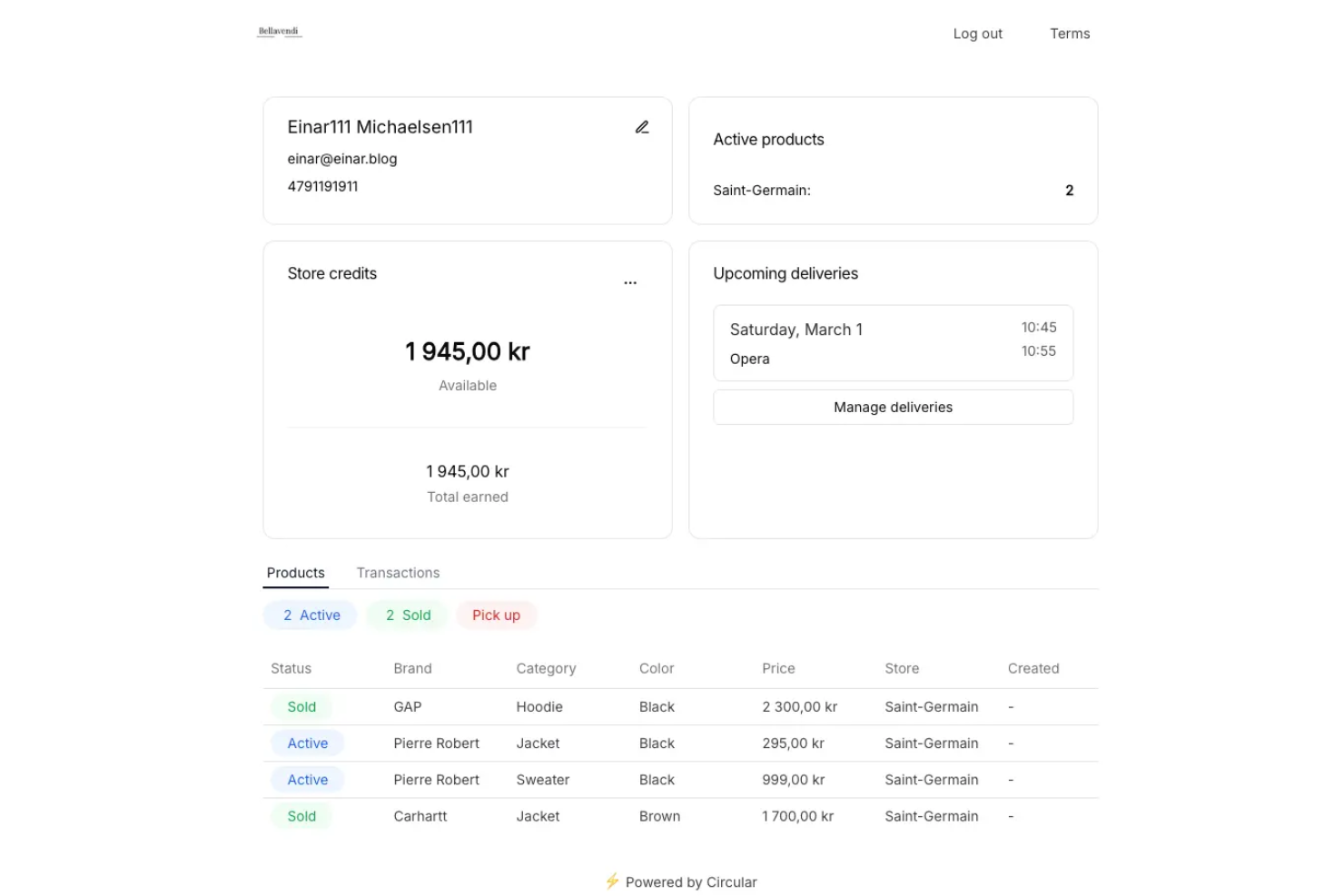Click the lightning bolt icon near Powered by Circular
This screenshot has width=1344, height=896.
pyautogui.click(x=613, y=881)
